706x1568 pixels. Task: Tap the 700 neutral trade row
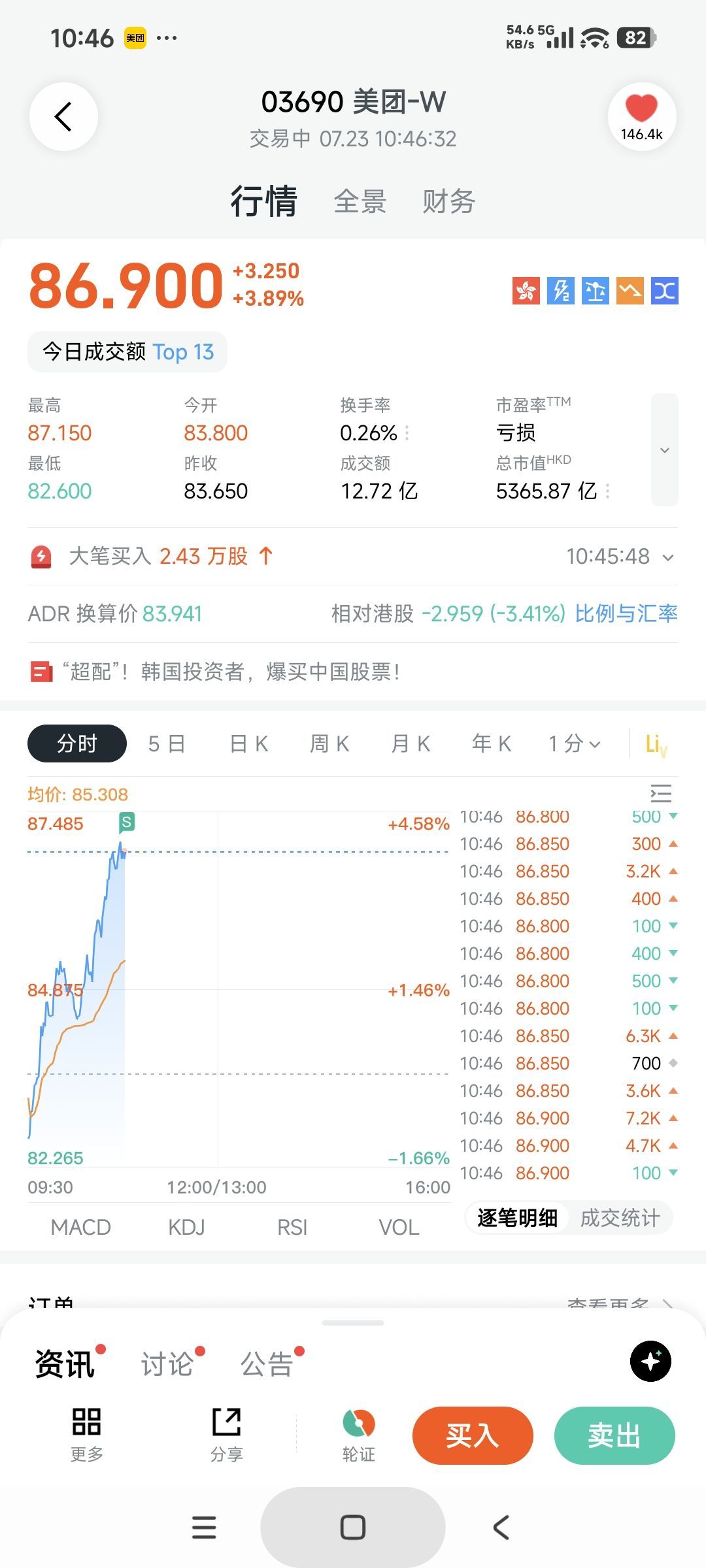click(569, 1063)
